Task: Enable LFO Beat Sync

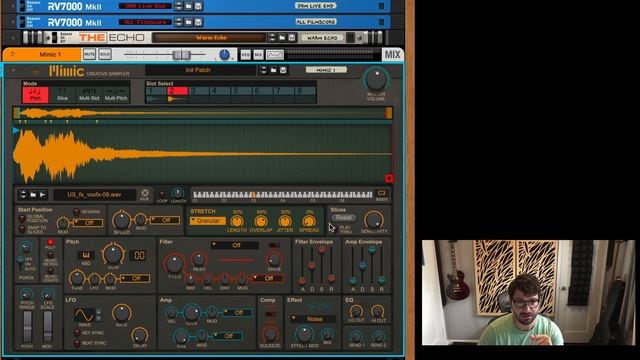Action: [77, 343]
